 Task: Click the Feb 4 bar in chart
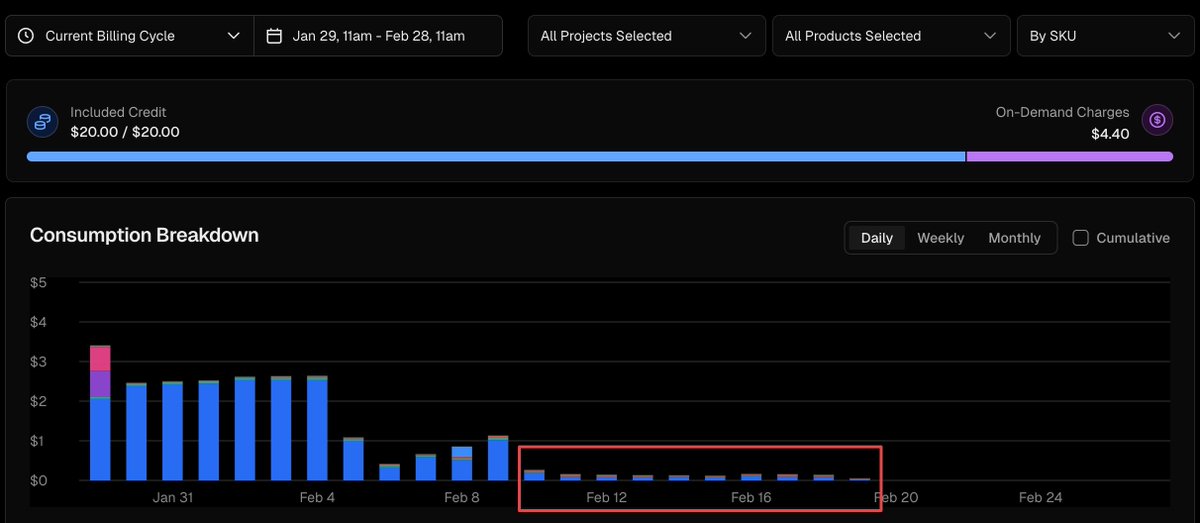[317, 428]
